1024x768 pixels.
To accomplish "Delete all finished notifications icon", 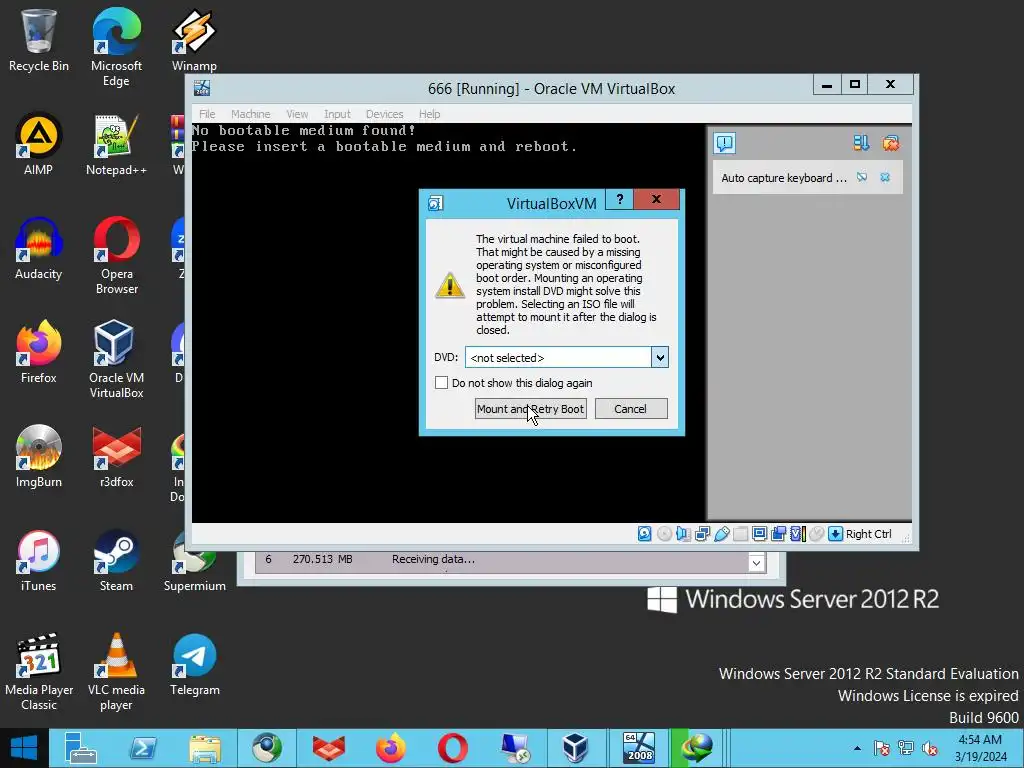I will [x=891, y=143].
